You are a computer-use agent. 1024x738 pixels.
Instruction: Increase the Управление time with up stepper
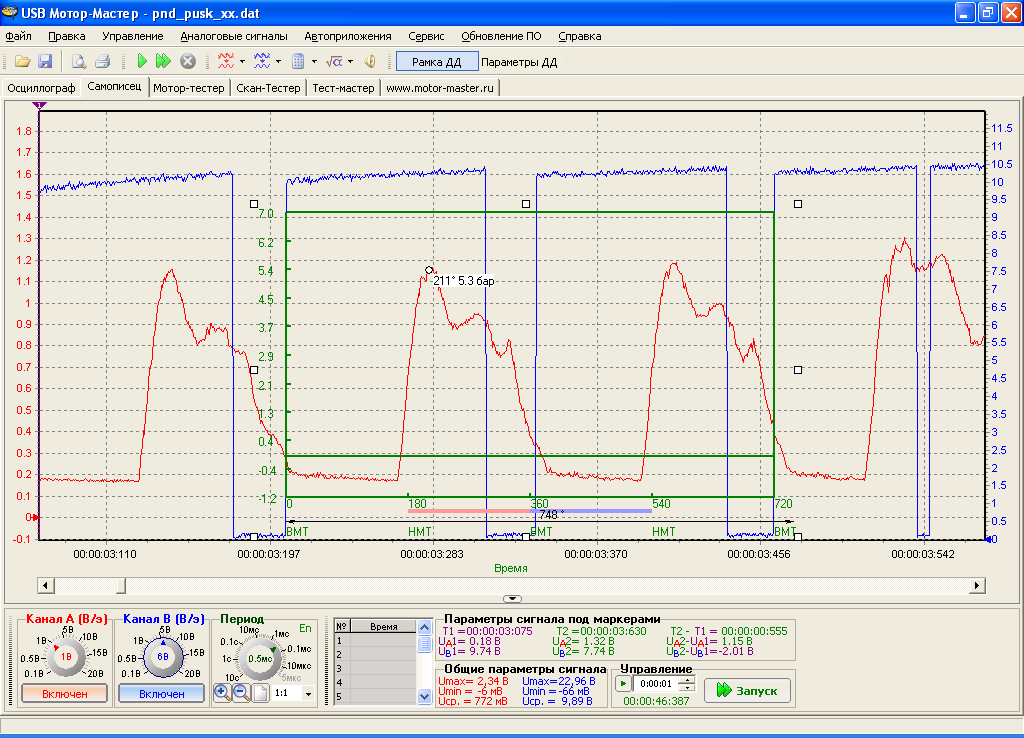pos(686,680)
